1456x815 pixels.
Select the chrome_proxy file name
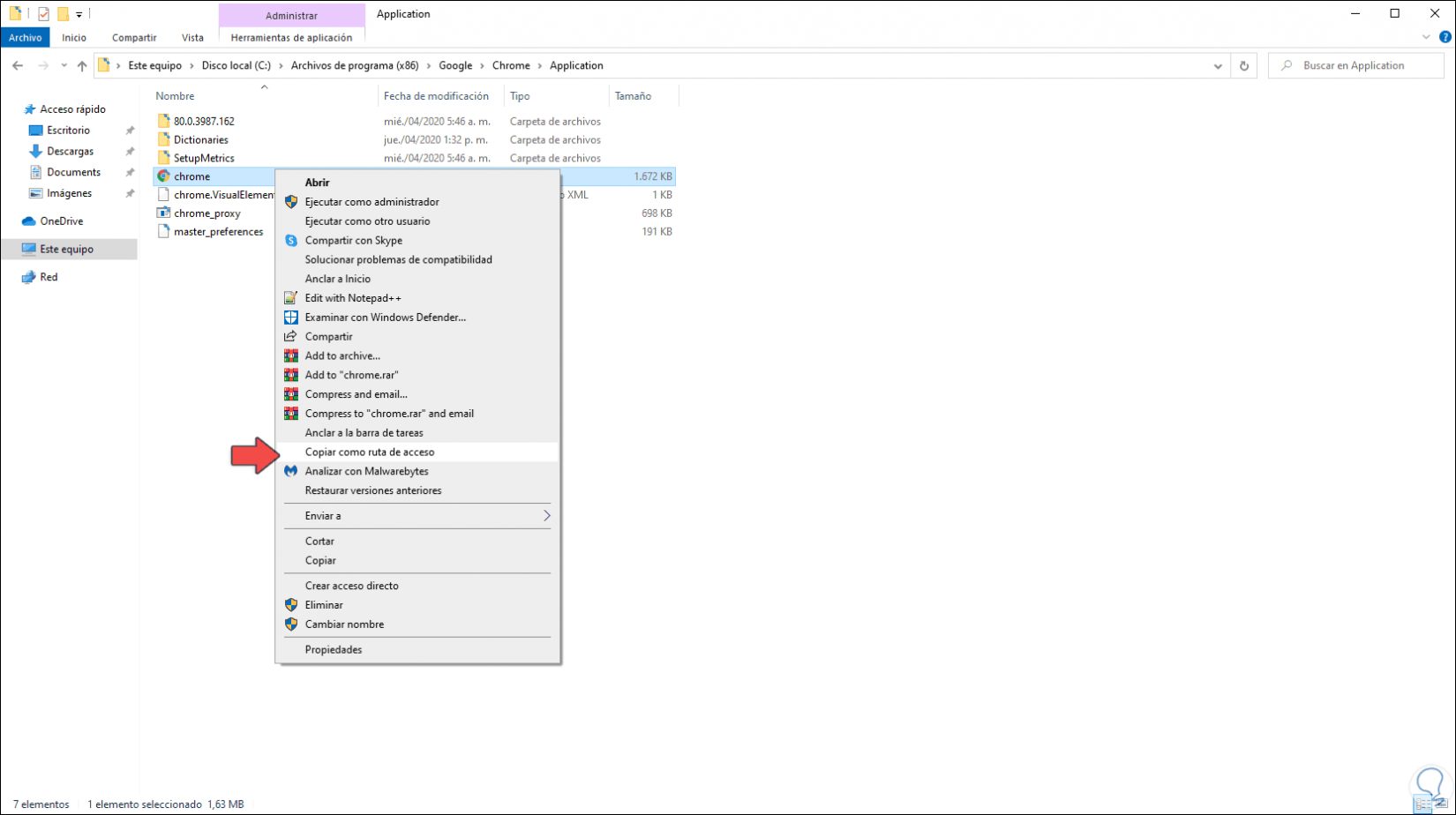pos(207,213)
